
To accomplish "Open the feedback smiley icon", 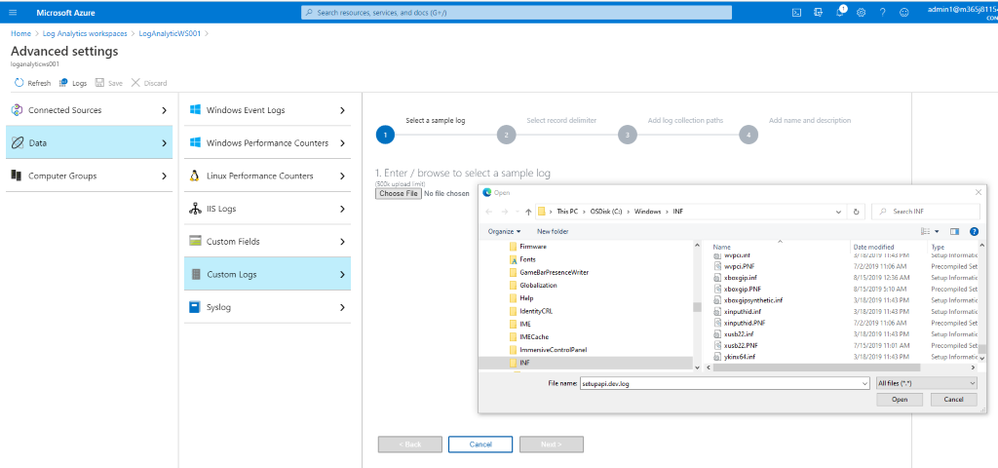I will tap(904, 12).
